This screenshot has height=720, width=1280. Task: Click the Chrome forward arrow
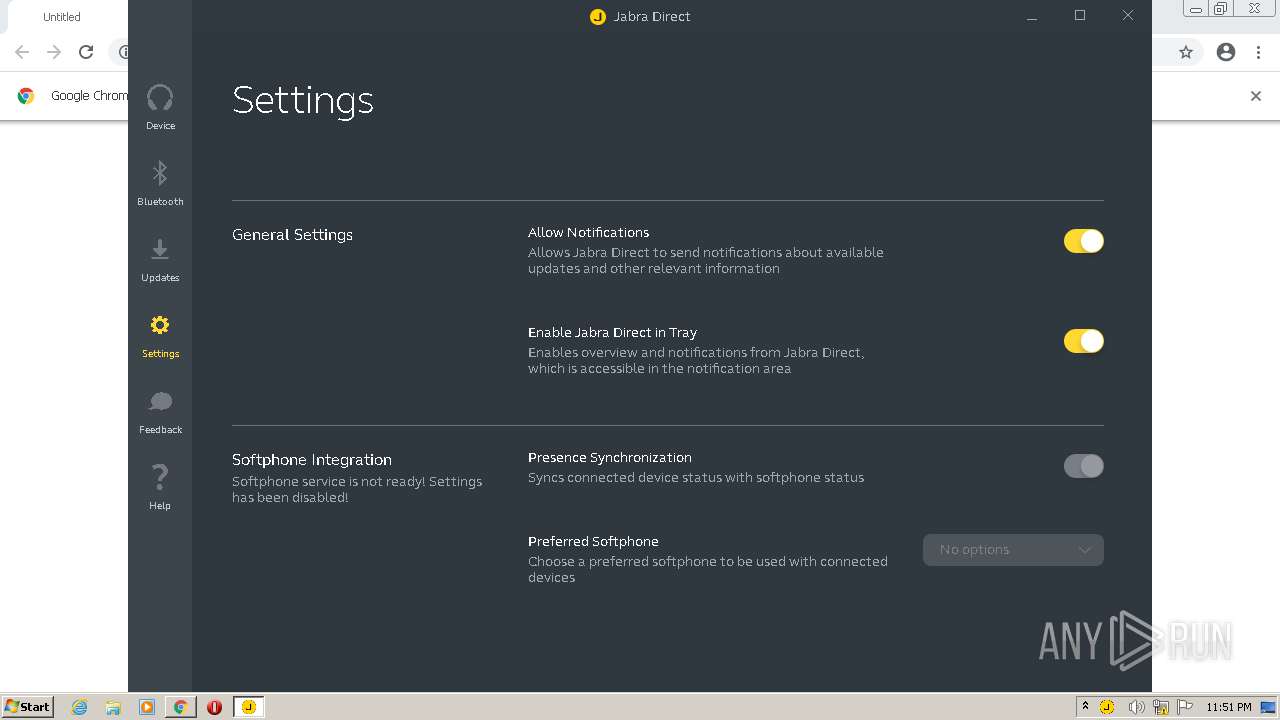[x=54, y=52]
